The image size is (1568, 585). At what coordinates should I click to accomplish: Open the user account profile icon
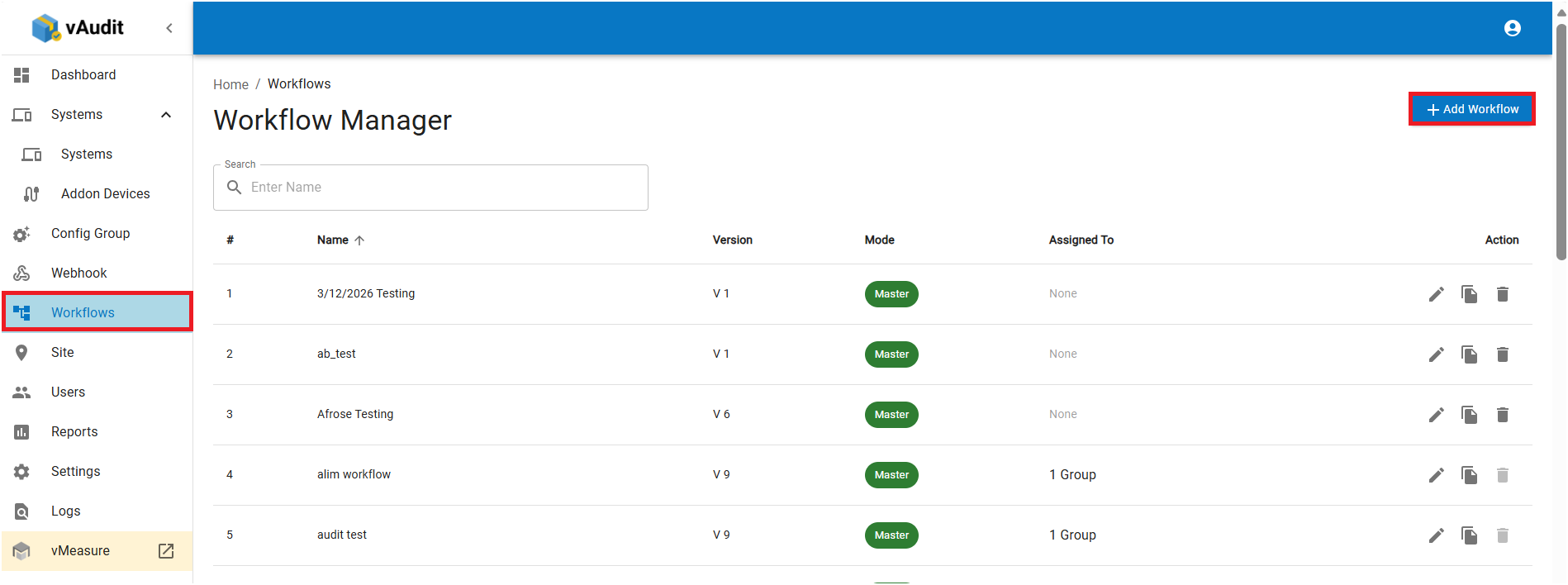(x=1512, y=28)
